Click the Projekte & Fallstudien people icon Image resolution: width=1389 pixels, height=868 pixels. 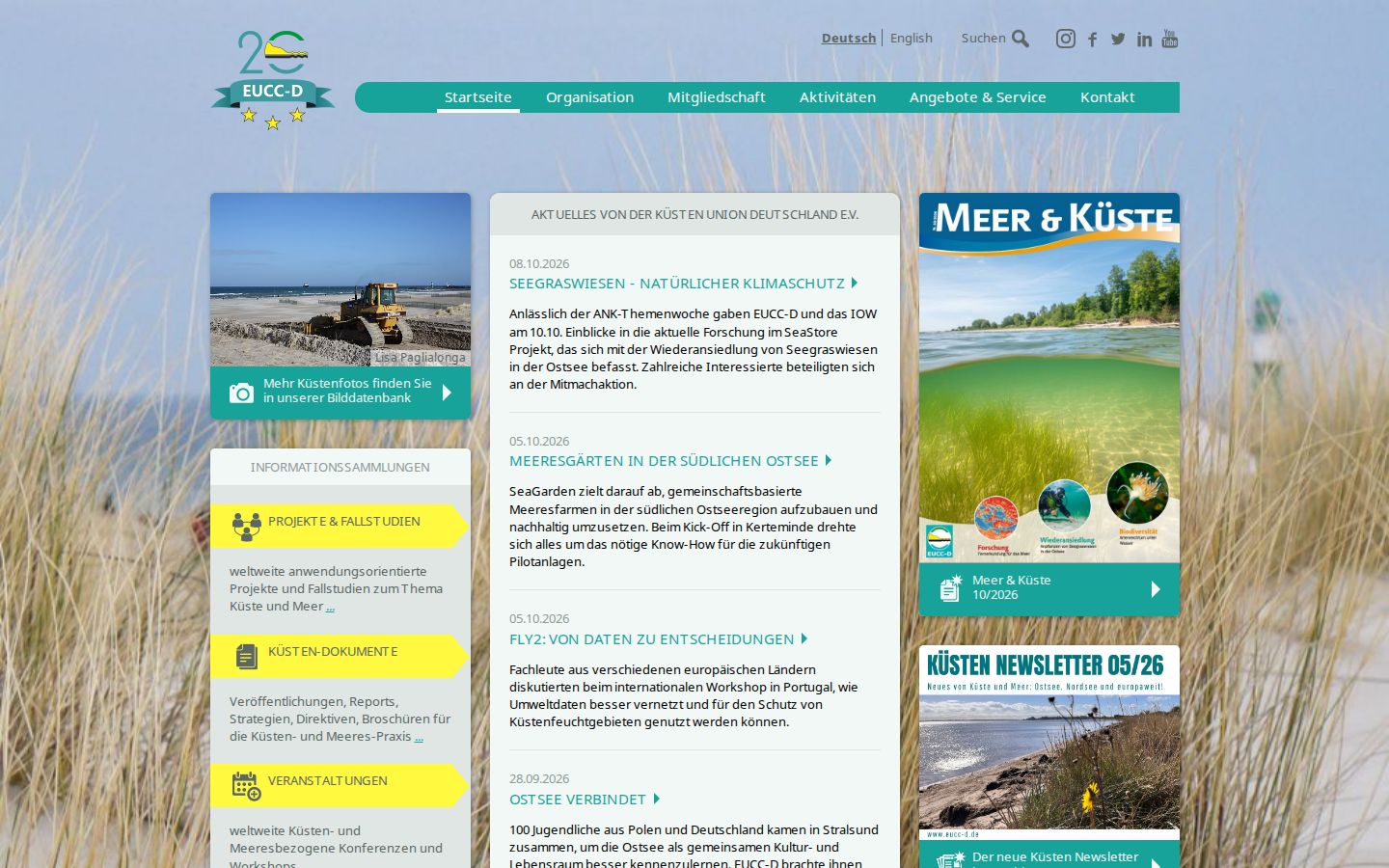pos(247,526)
